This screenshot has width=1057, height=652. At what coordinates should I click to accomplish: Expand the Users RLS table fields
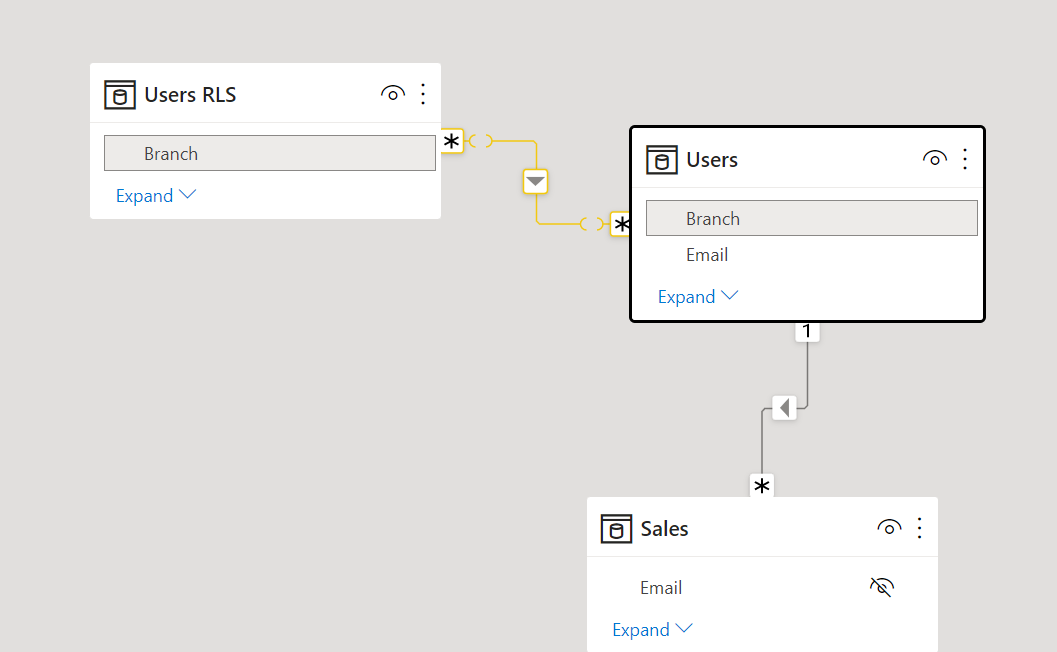coord(156,196)
